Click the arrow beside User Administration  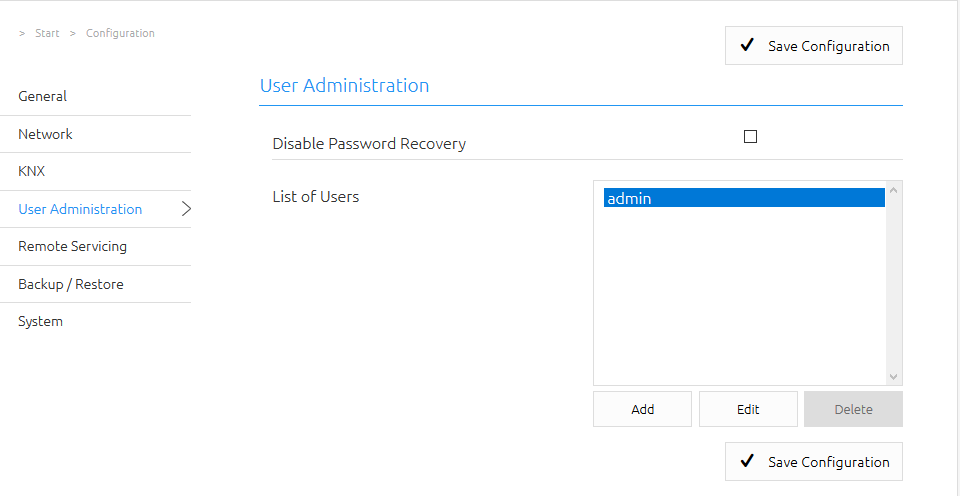click(x=187, y=209)
